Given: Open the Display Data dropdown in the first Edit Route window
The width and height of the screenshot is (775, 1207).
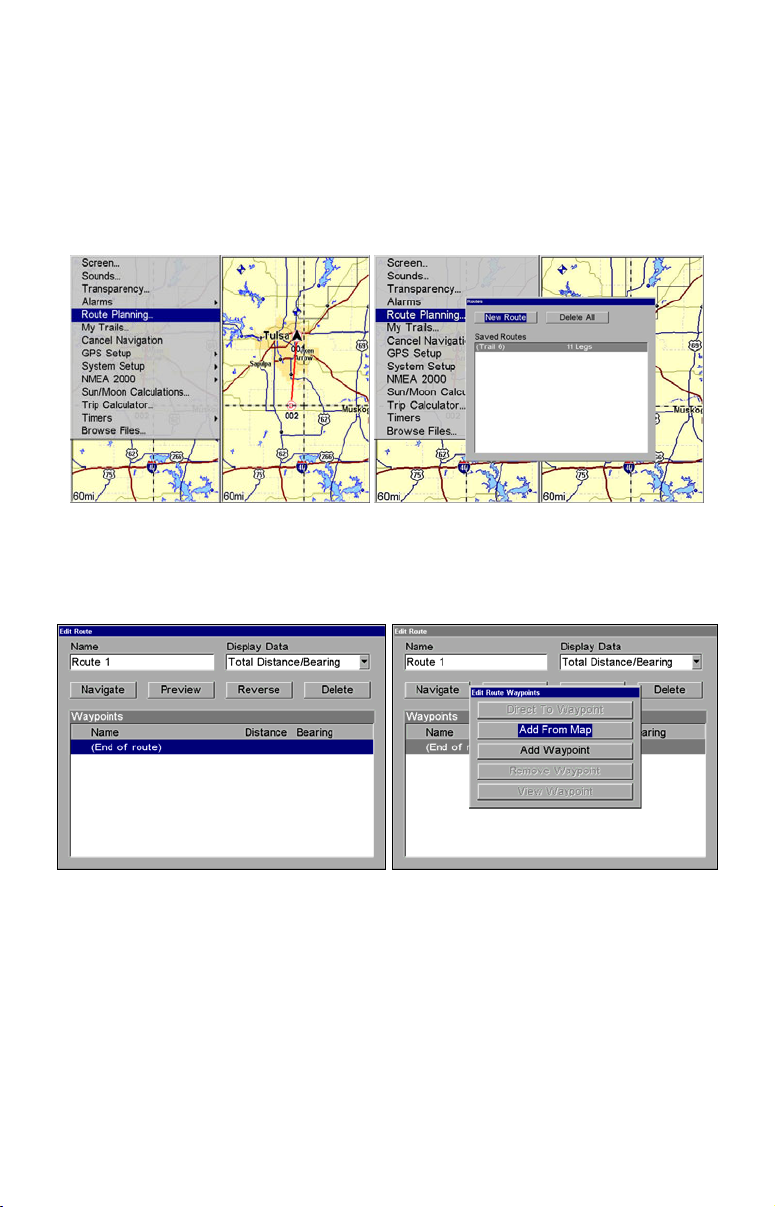Looking at the screenshot, I should click(366, 662).
